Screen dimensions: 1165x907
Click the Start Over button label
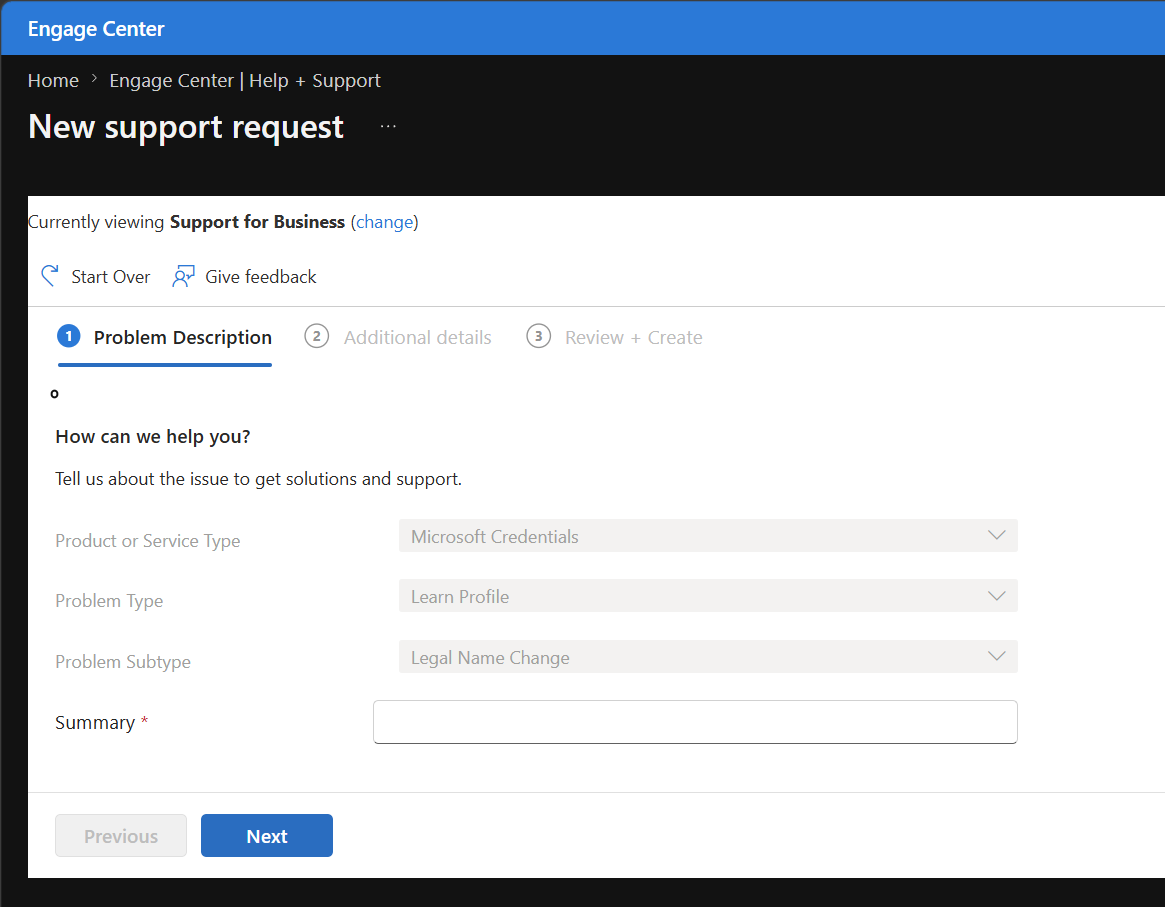111,277
